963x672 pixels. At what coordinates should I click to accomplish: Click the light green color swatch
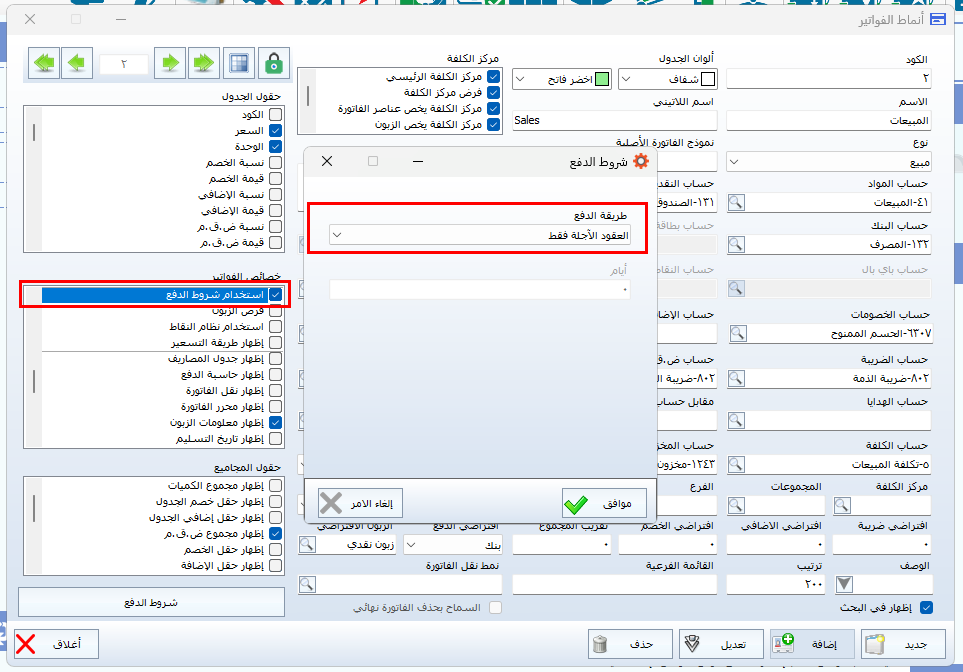(x=601, y=79)
